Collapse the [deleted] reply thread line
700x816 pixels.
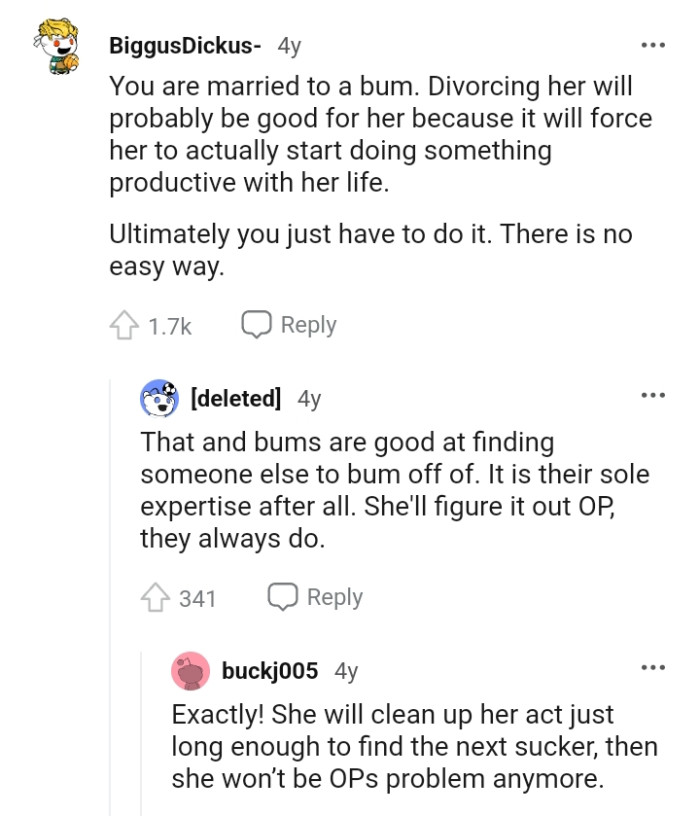[x=110, y=500]
